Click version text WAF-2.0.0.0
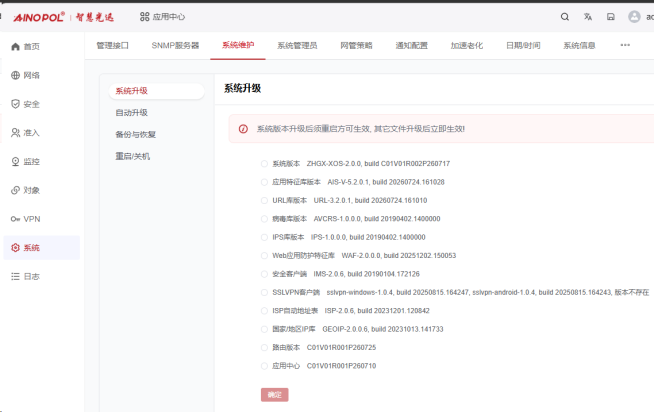The image size is (654, 412). tap(361, 256)
